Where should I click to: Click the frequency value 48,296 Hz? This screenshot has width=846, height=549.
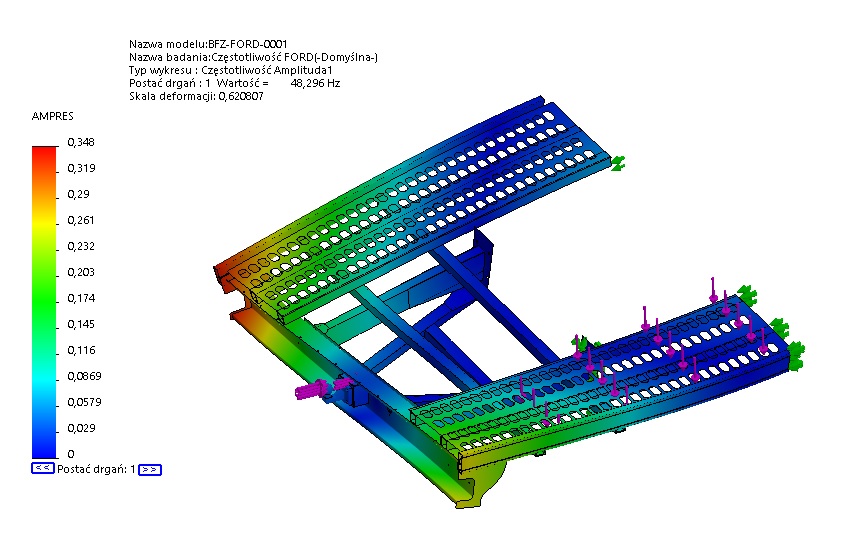coord(314,83)
